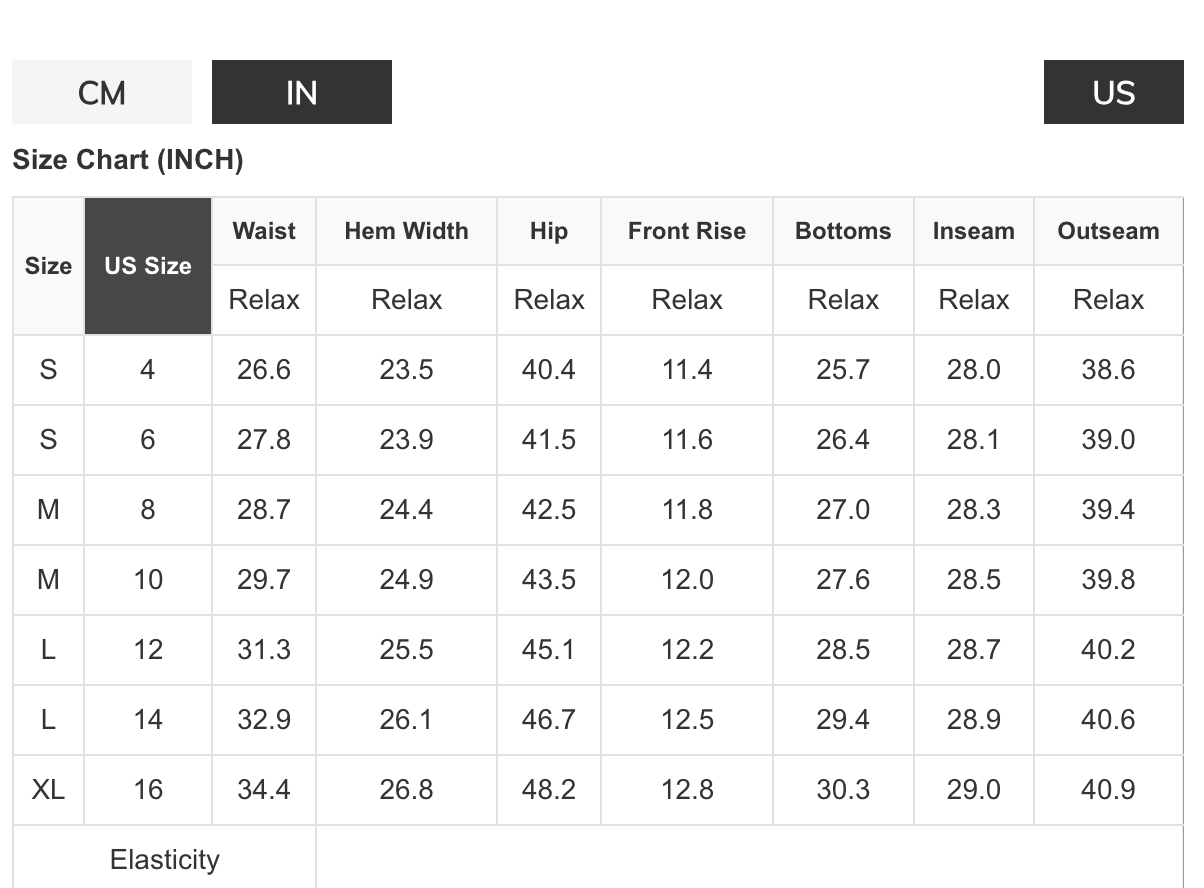Click the Front Rise column header

pos(687,231)
